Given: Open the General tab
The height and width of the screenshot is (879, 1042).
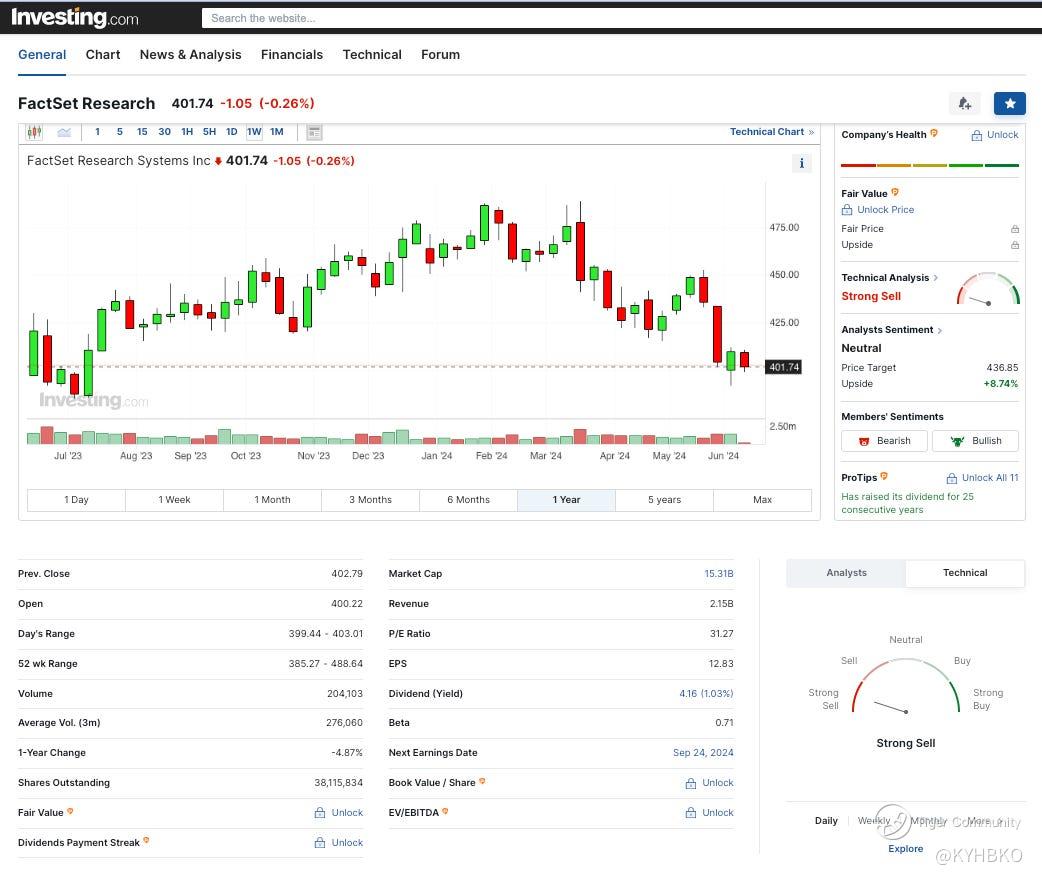Looking at the screenshot, I should pyautogui.click(x=42, y=54).
